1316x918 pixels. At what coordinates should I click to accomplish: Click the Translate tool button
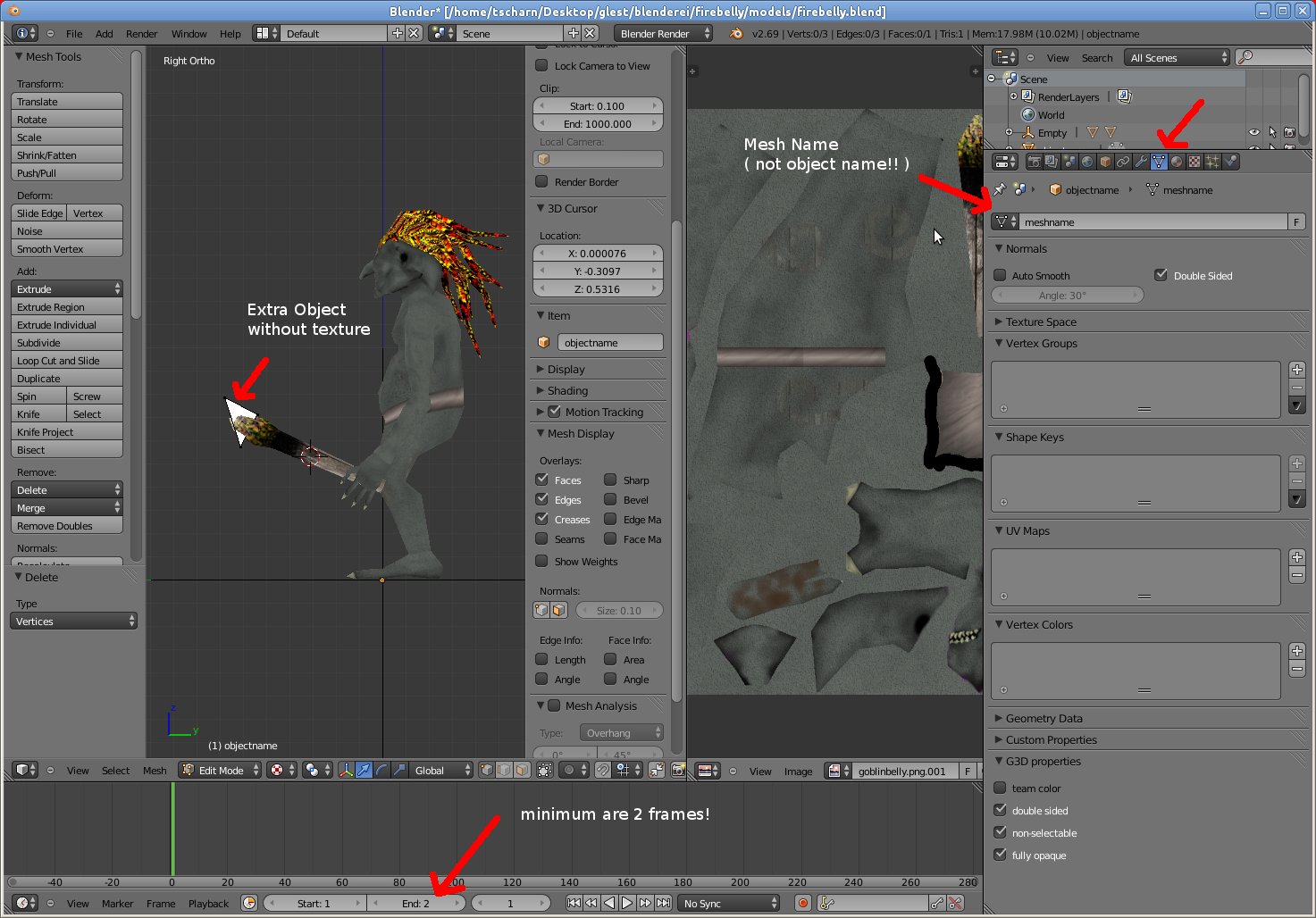pos(67,101)
